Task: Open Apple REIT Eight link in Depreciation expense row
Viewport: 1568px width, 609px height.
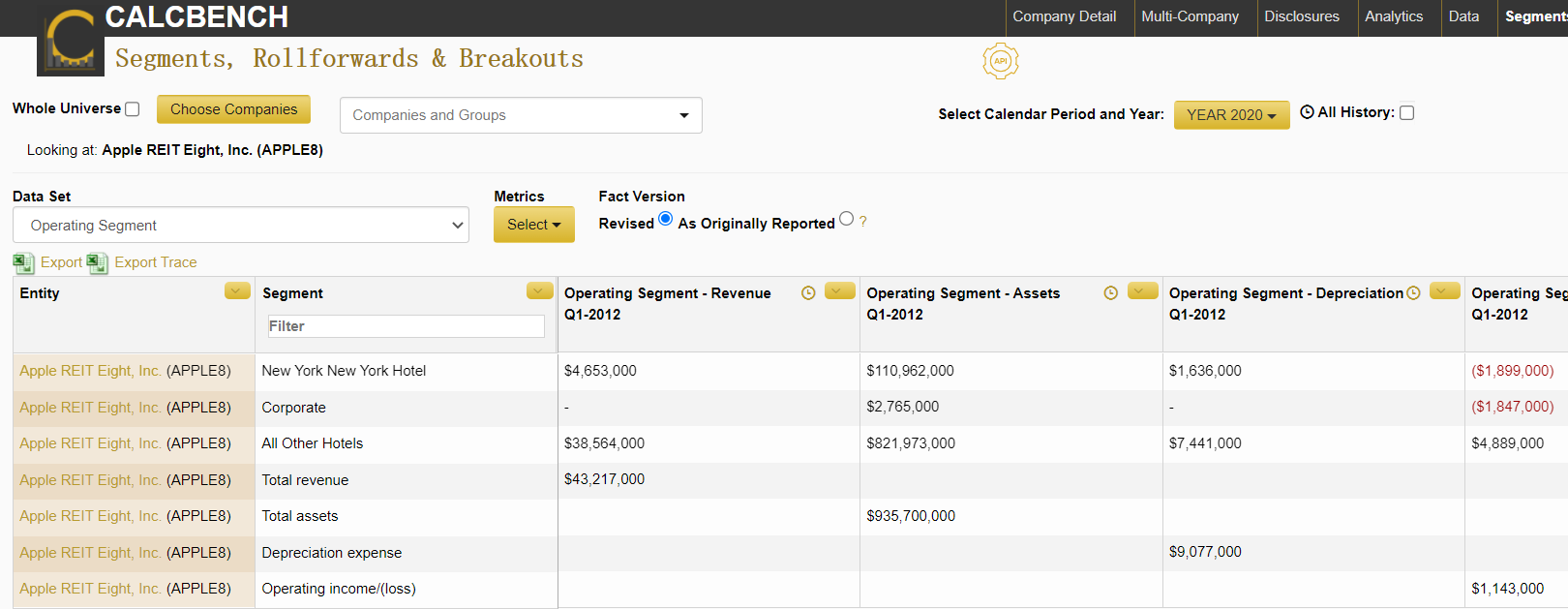Action: (x=90, y=553)
